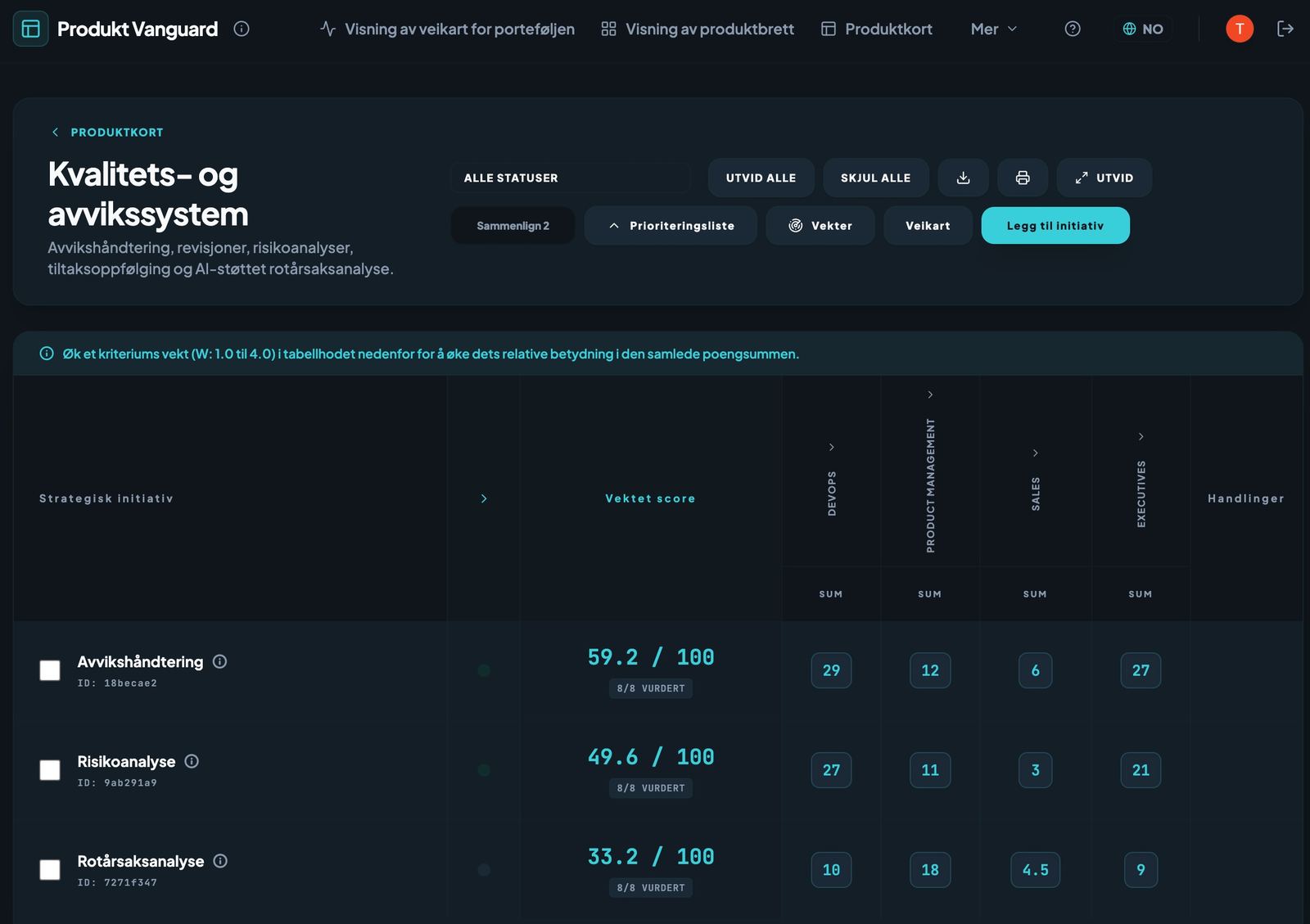The image size is (1310, 924).
Task: Change language with NO selector
Action: pos(1143,29)
